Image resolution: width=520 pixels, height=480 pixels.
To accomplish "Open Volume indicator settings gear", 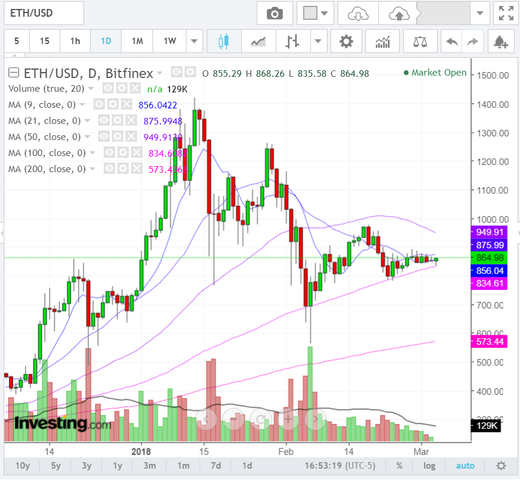I will tap(122, 88).
